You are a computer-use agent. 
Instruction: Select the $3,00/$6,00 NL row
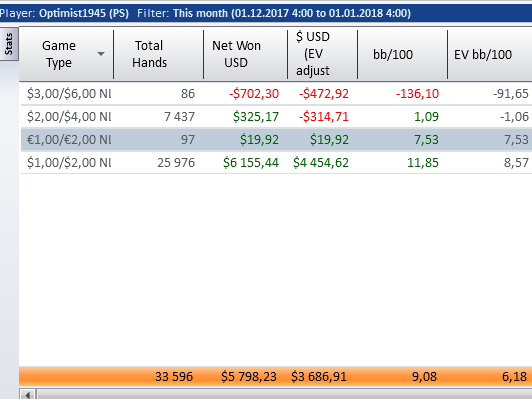(277, 93)
